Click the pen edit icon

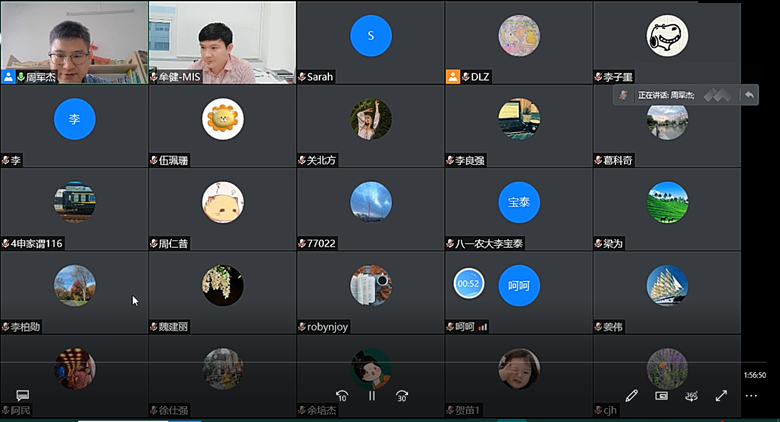pyautogui.click(x=632, y=396)
